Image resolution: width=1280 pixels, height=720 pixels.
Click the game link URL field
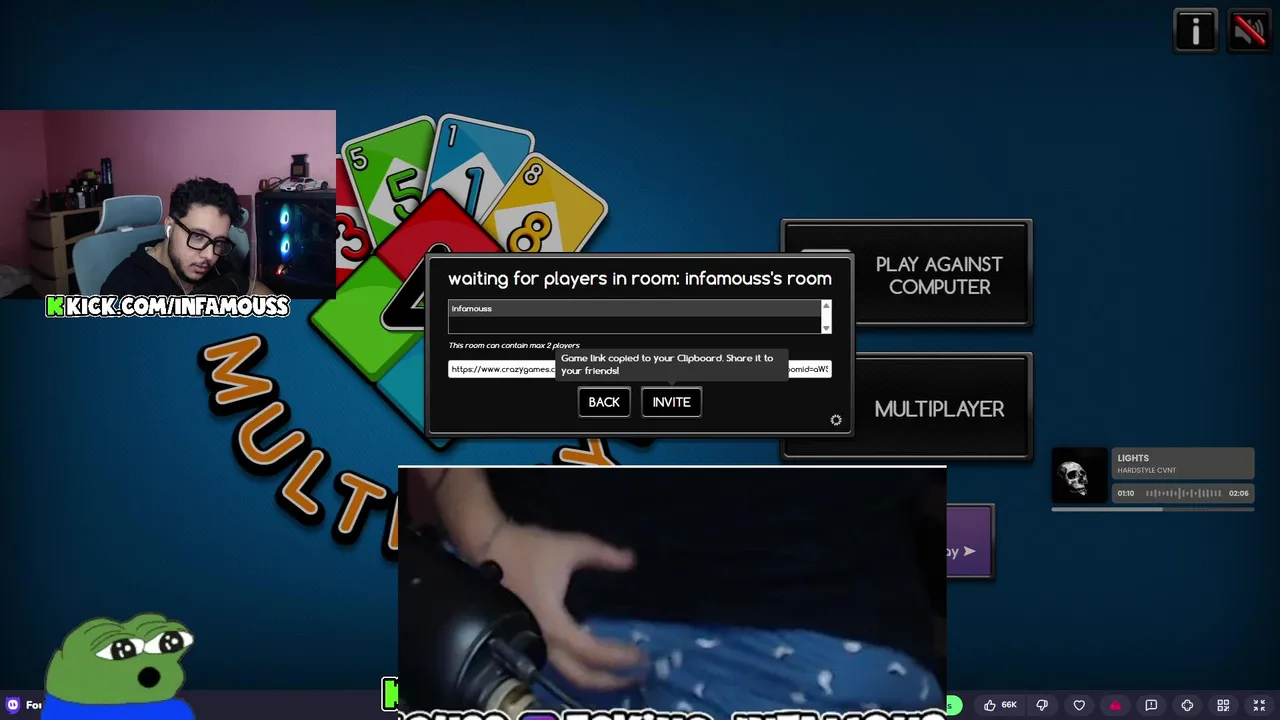tap(640, 369)
